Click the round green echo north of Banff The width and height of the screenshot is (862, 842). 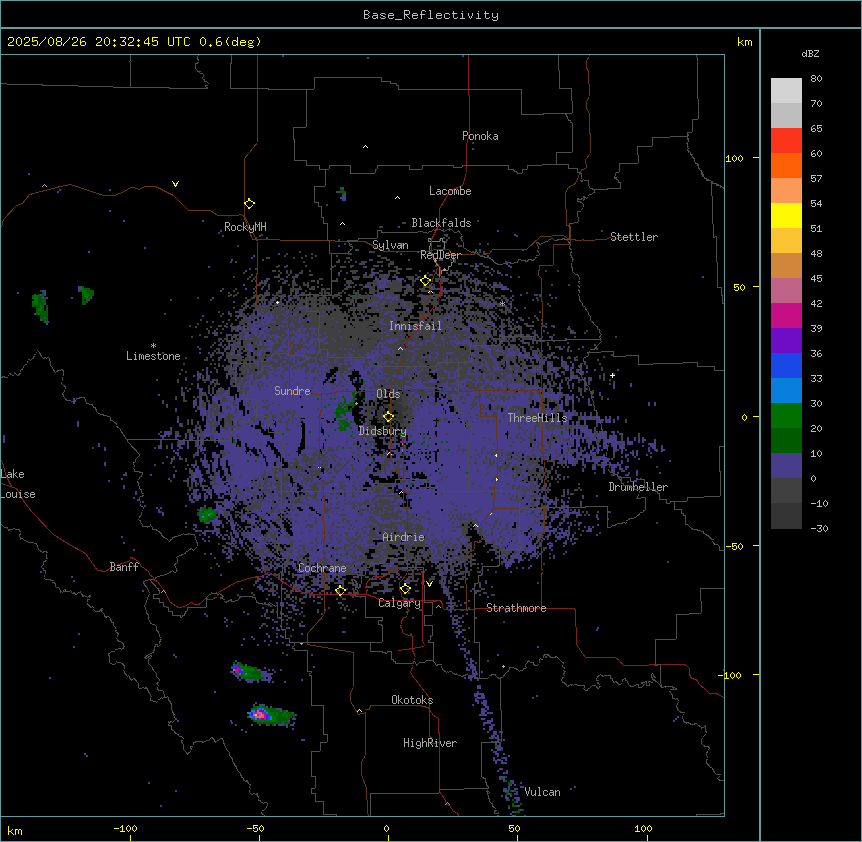pos(207,514)
